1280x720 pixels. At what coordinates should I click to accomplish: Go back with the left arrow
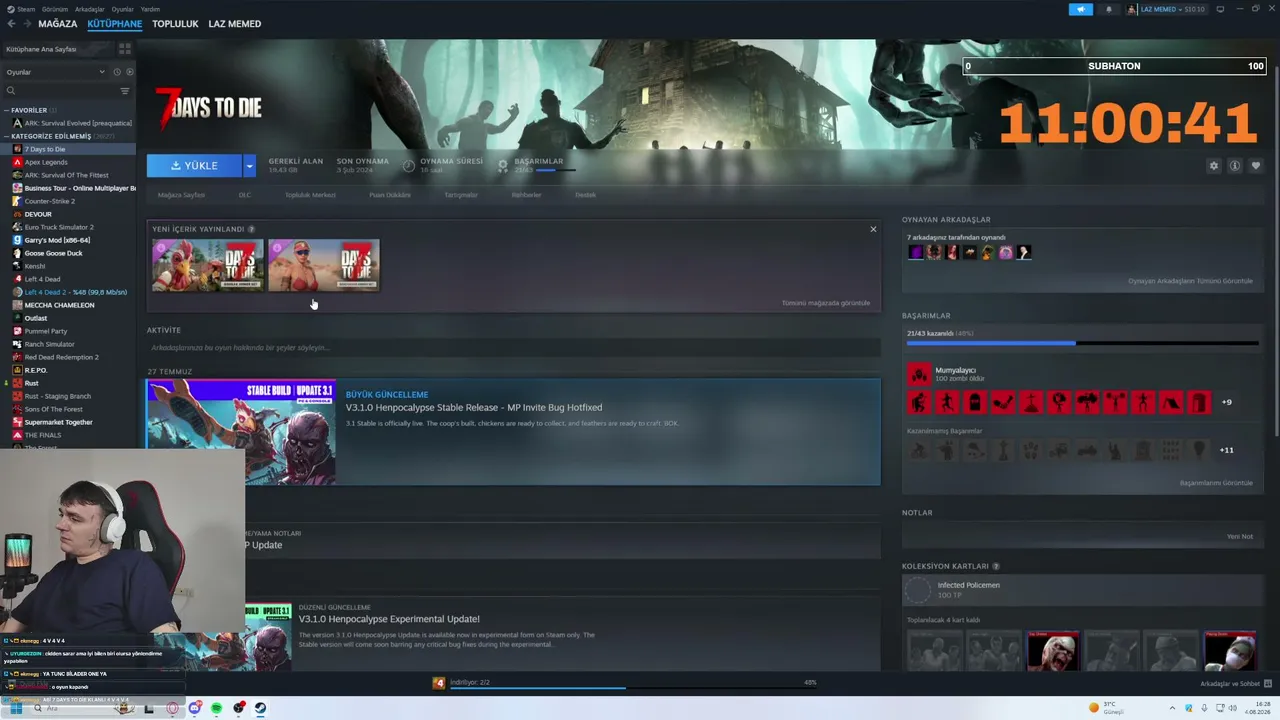11,24
